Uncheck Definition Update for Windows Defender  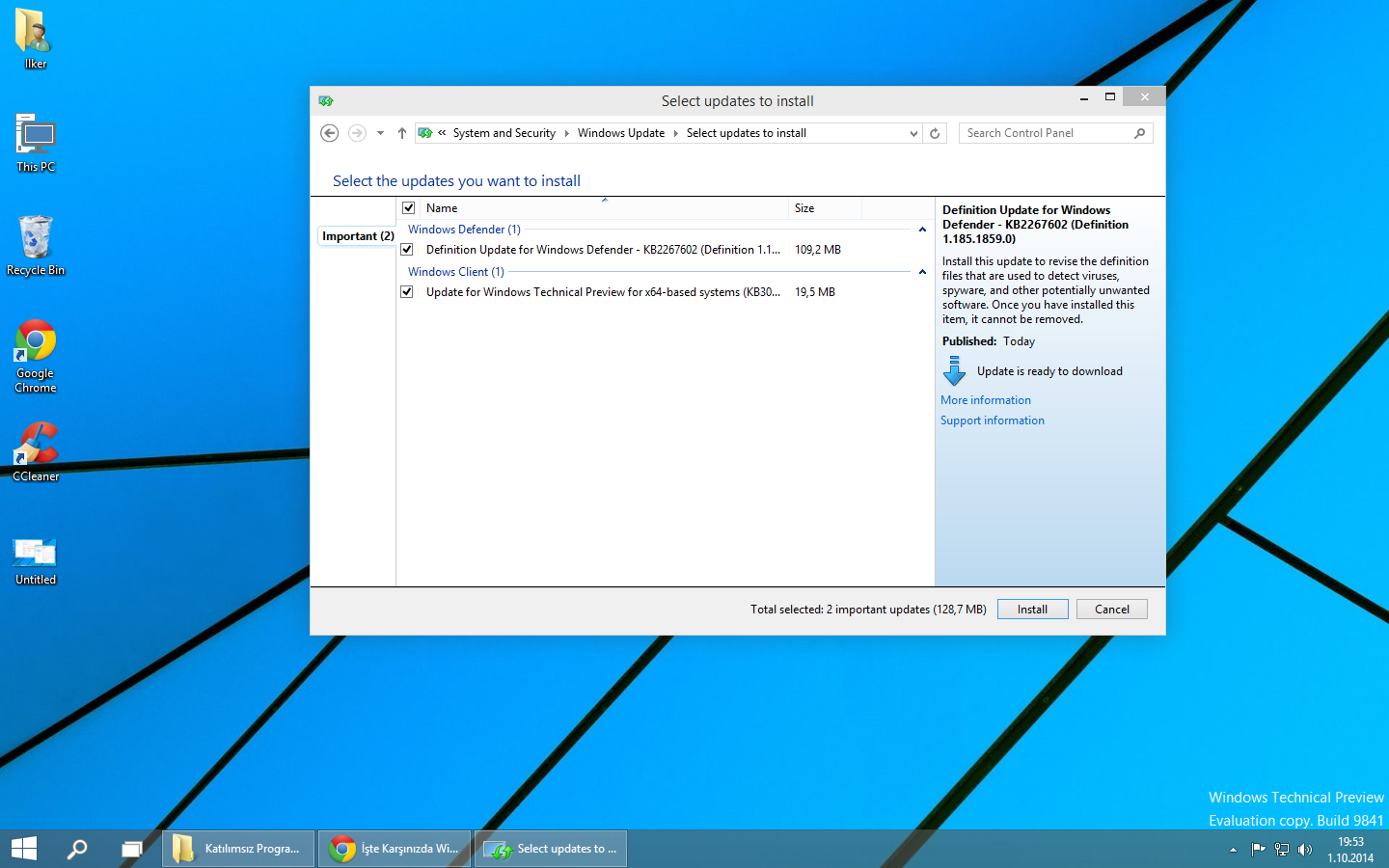click(407, 250)
